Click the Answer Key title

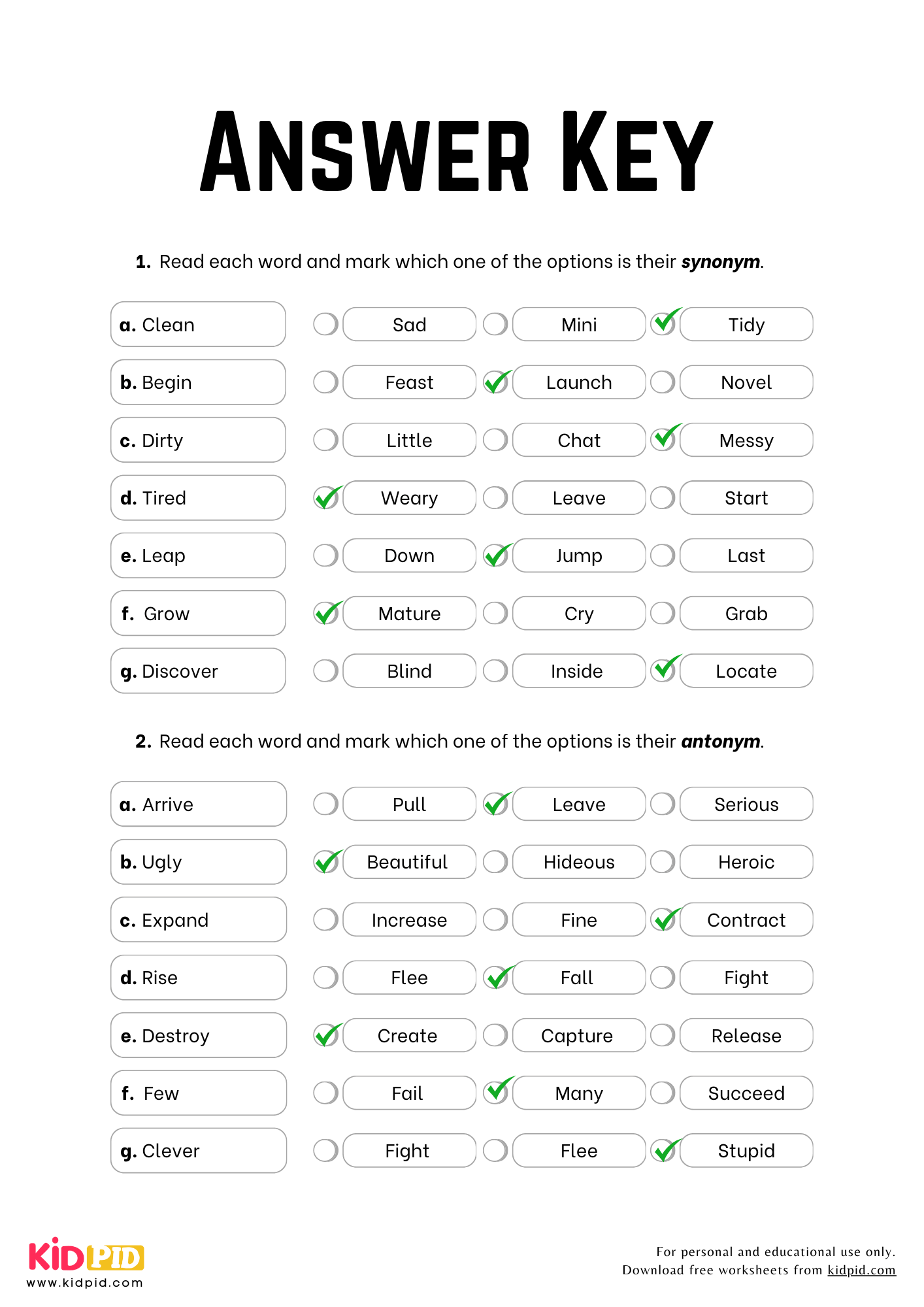point(456,152)
